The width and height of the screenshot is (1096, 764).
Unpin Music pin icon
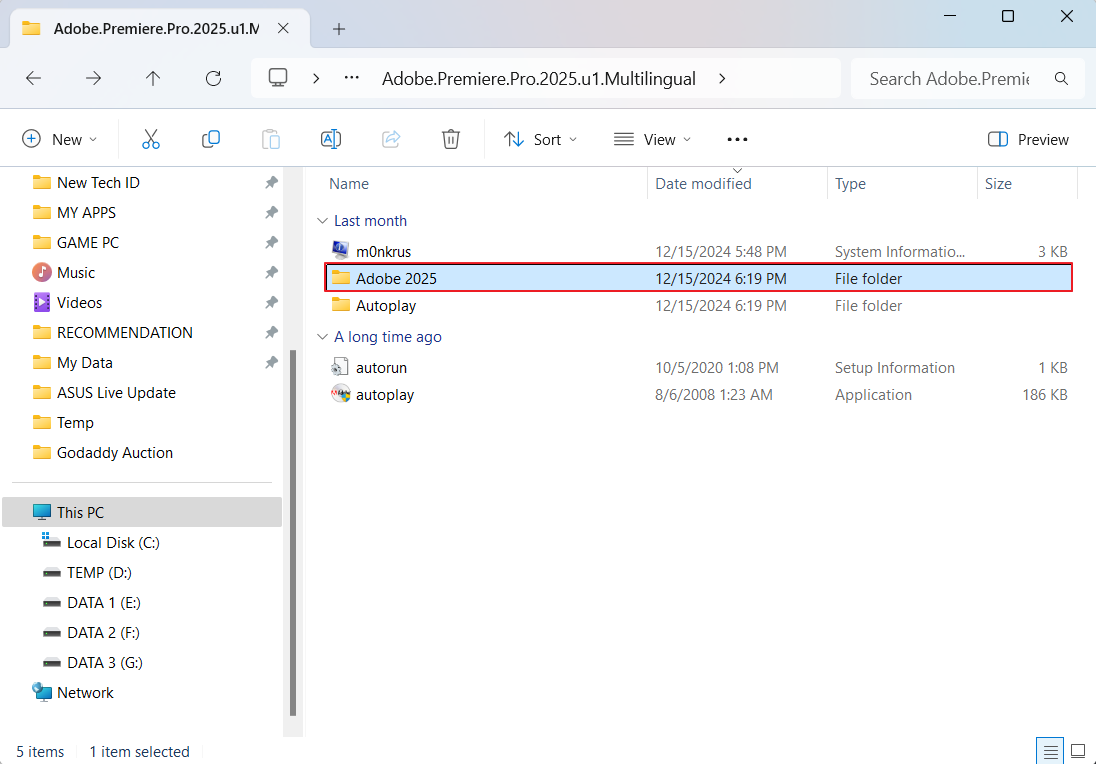[x=271, y=273]
